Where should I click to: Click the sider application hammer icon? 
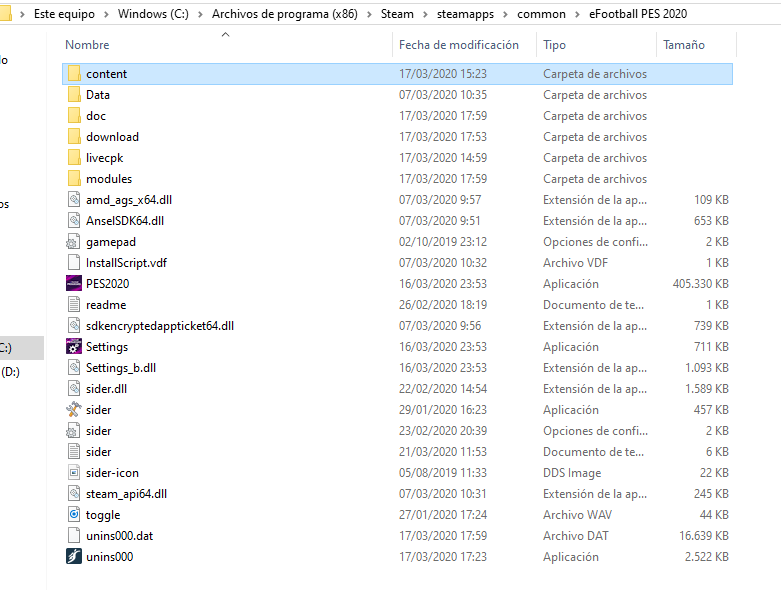(74, 410)
